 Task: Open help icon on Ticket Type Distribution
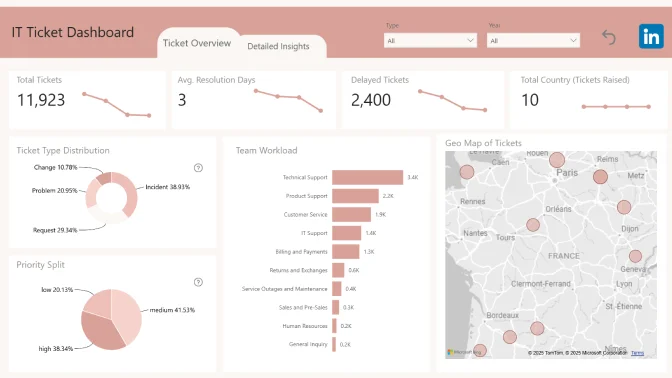pyautogui.click(x=198, y=168)
